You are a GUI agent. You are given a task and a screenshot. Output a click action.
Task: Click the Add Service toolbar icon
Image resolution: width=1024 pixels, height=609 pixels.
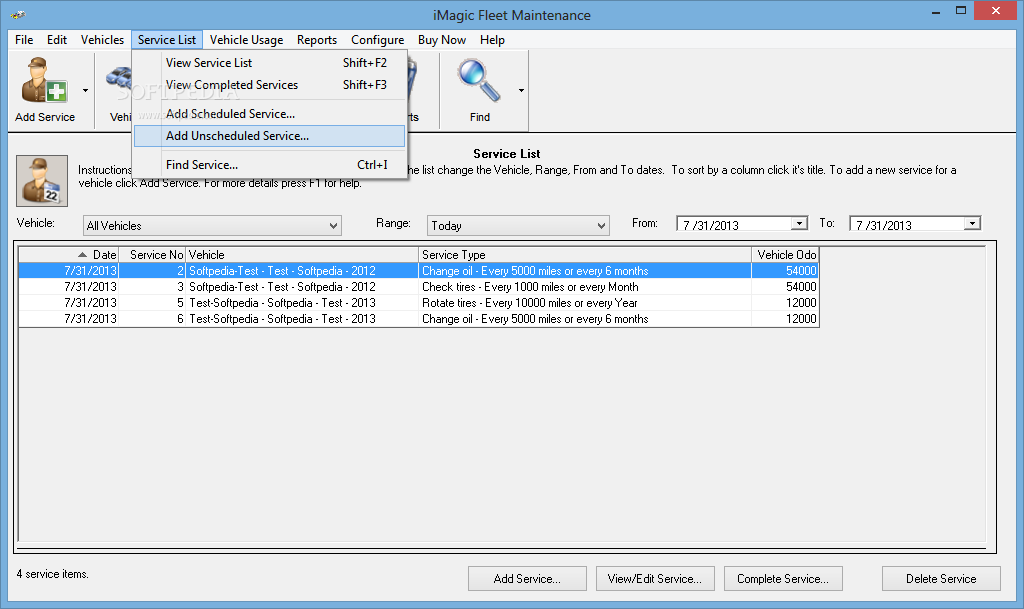(x=44, y=80)
